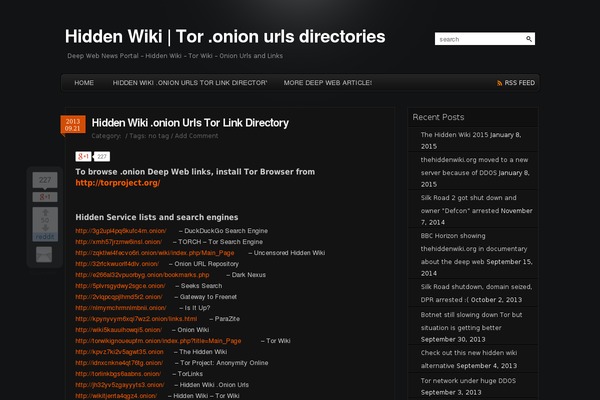Open the Onion Wiki onion link
The height and width of the screenshot is (400, 600).
[x=119, y=330]
